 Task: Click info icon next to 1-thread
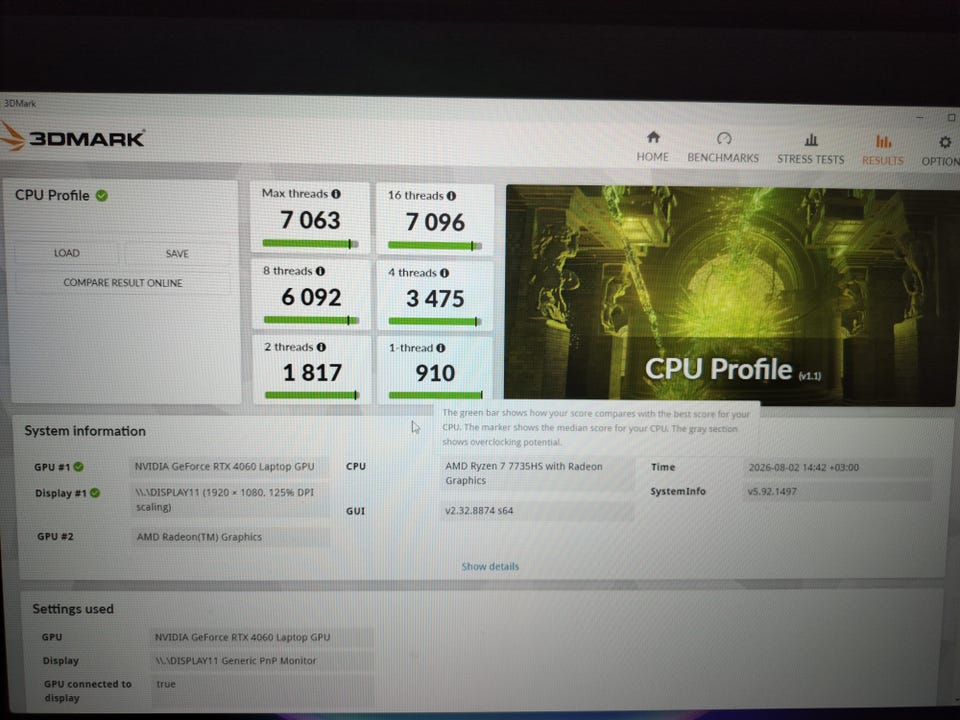tap(440, 348)
